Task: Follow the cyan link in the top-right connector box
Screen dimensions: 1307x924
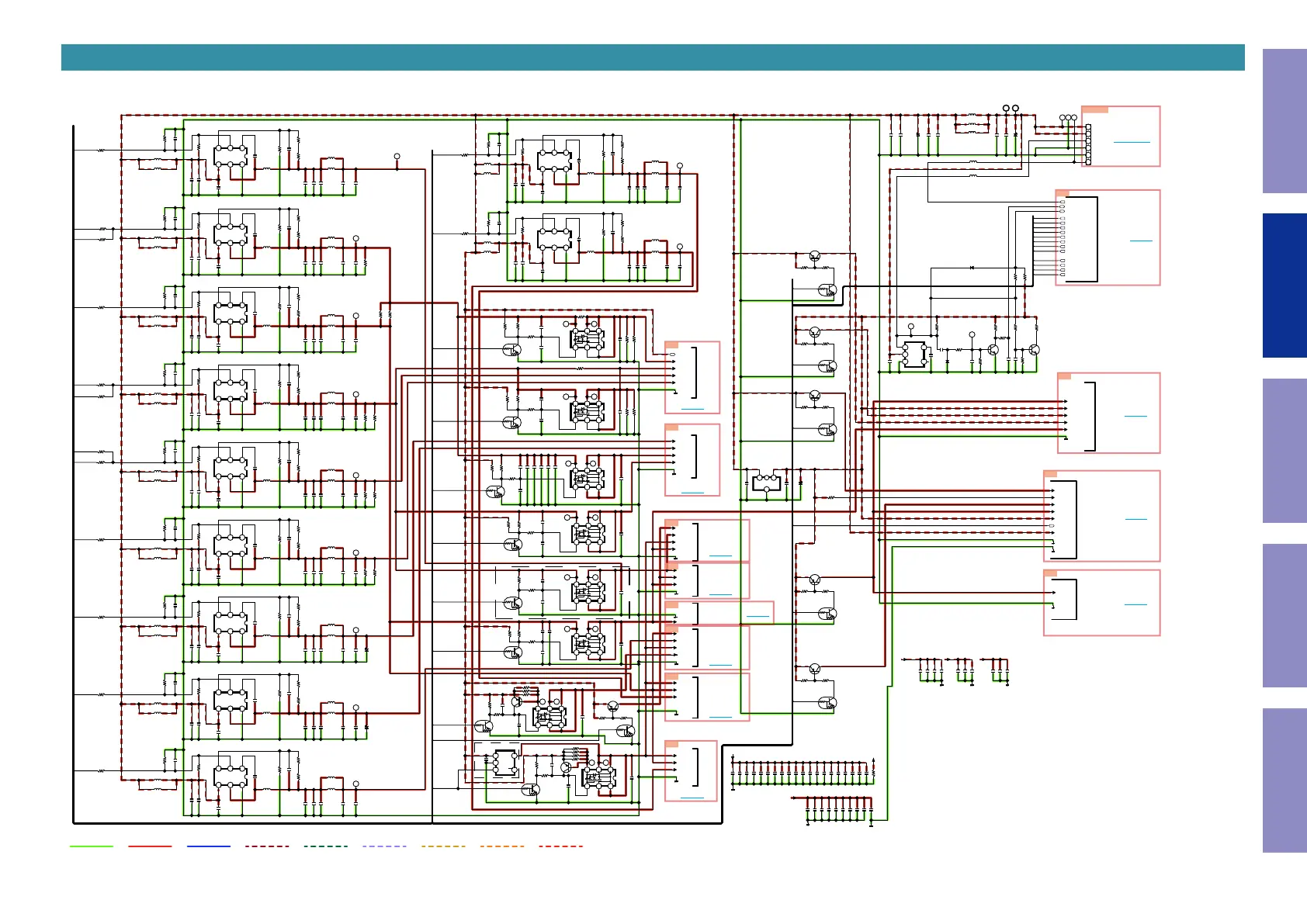Action: pyautogui.click(x=1132, y=142)
